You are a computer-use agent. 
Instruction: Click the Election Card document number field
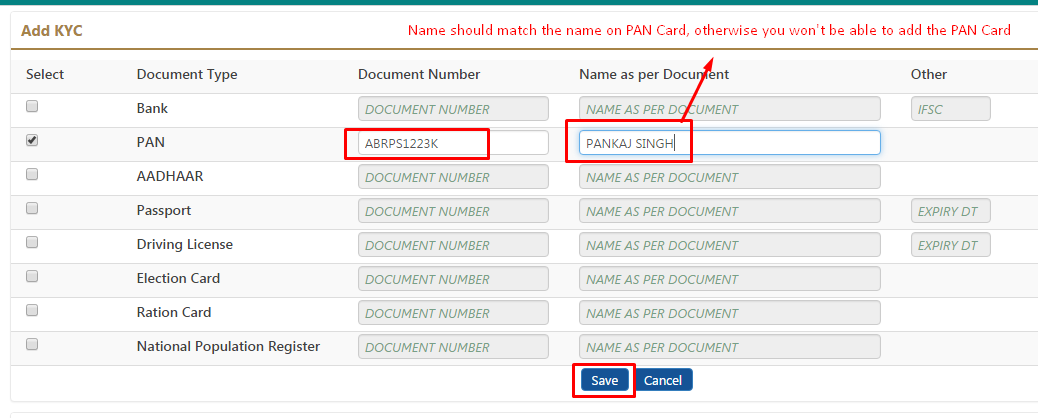click(453, 279)
